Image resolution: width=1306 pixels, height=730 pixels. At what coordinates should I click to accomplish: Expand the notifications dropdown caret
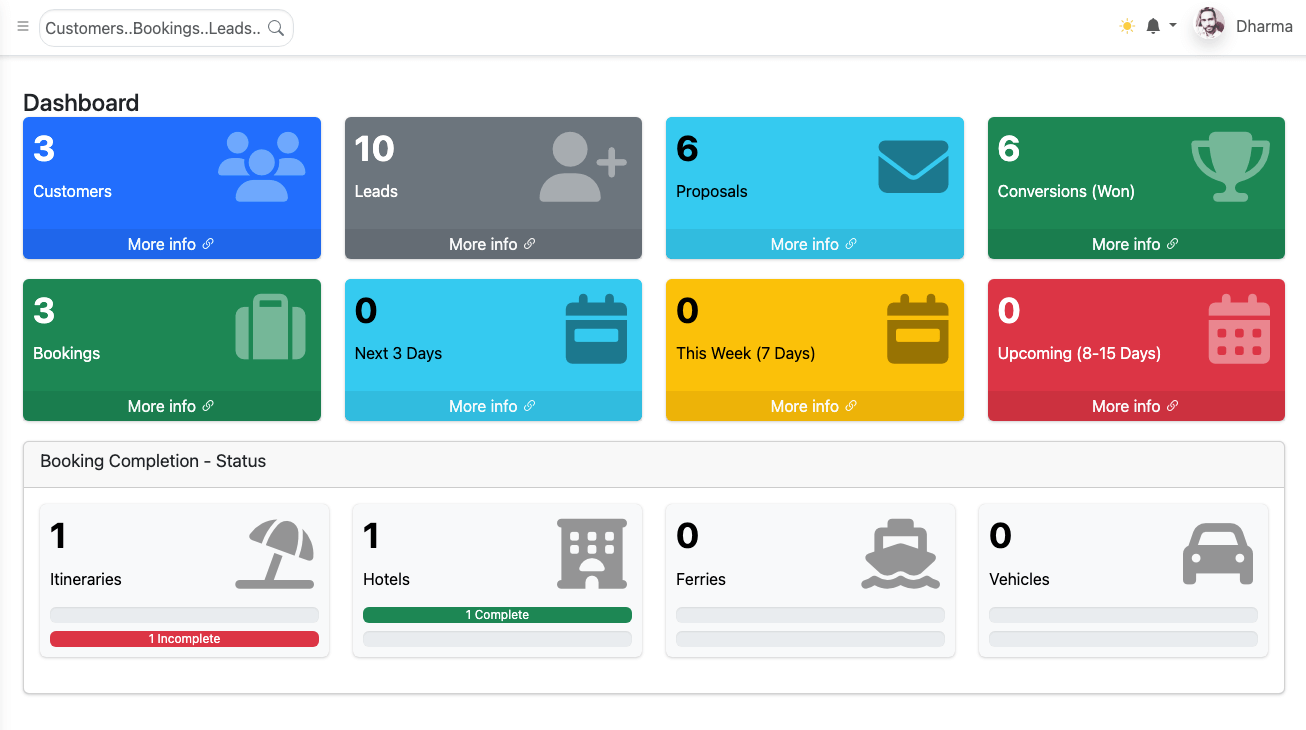(1172, 26)
